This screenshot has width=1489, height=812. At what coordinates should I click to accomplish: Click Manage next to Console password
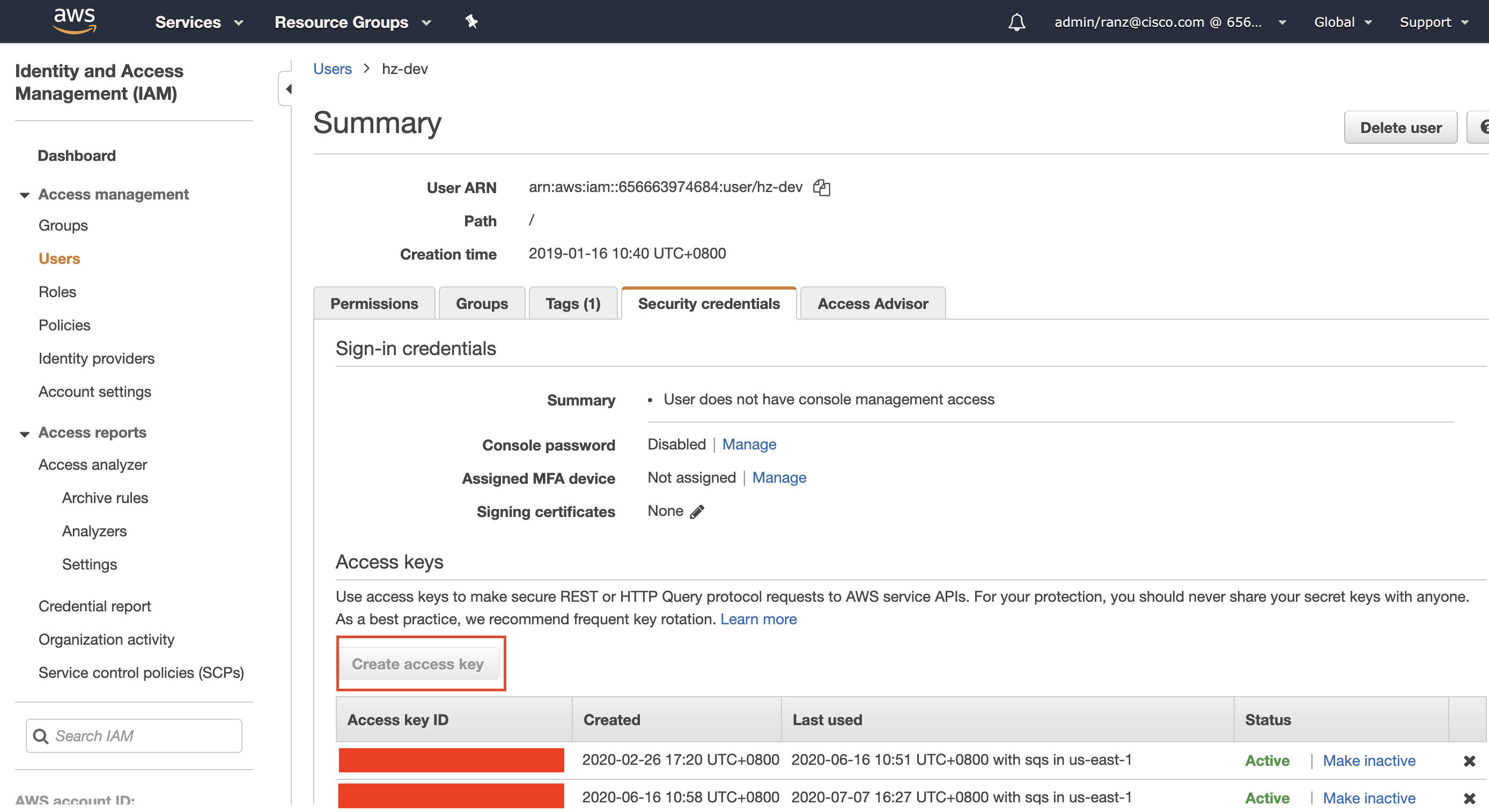[749, 444]
